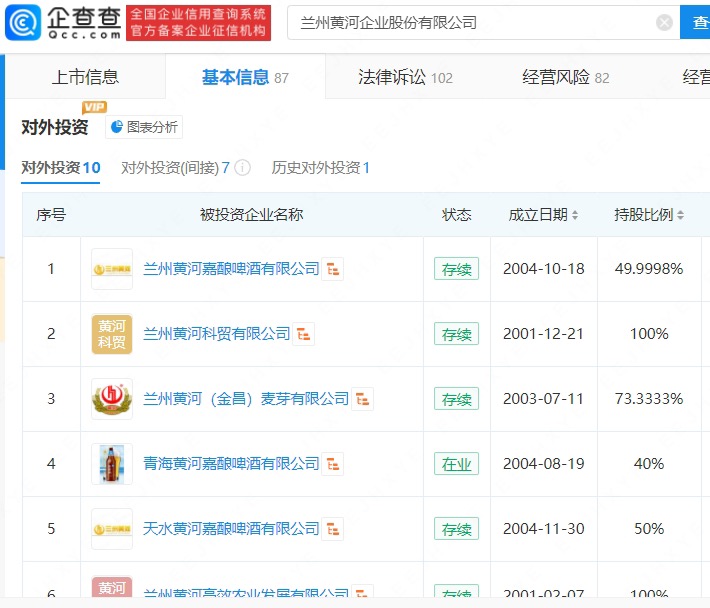The width and height of the screenshot is (710, 608).
Task: Click the 在业 status tag for 青海黄河嘉酿啤酒
Action: pos(456,464)
